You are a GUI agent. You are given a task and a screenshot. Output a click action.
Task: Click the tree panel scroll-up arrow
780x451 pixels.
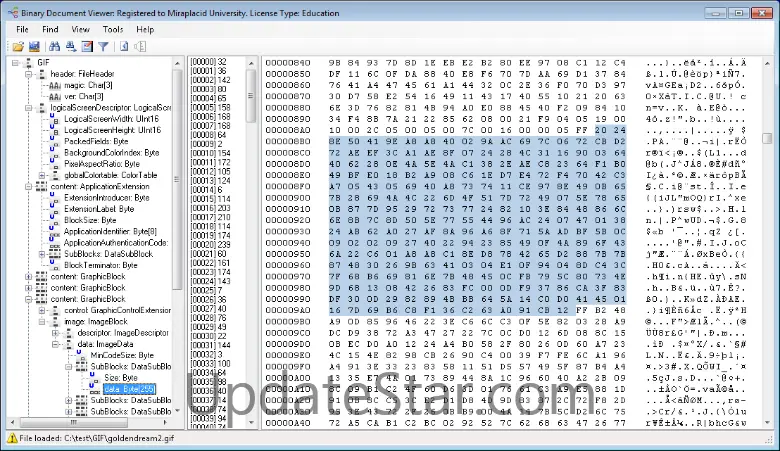pos(178,63)
